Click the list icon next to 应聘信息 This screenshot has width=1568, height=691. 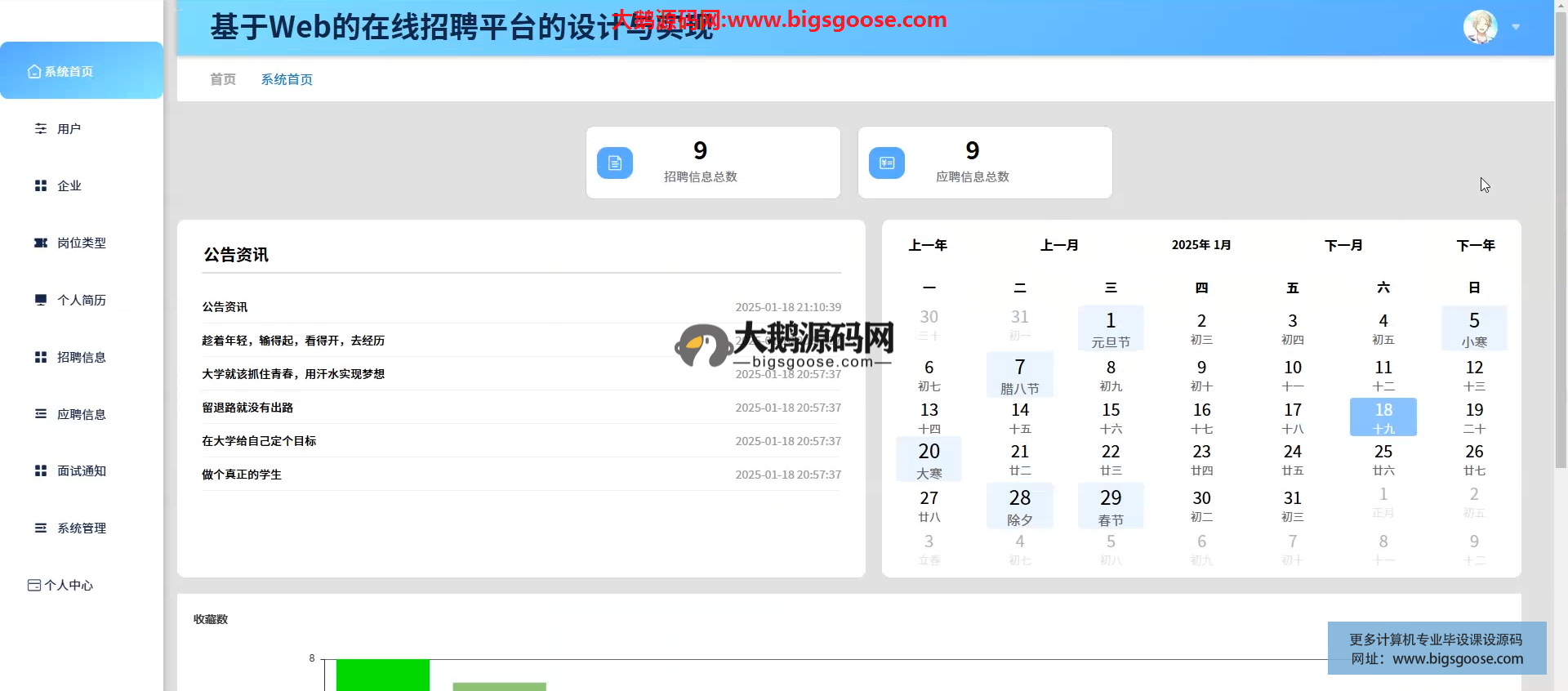click(41, 414)
